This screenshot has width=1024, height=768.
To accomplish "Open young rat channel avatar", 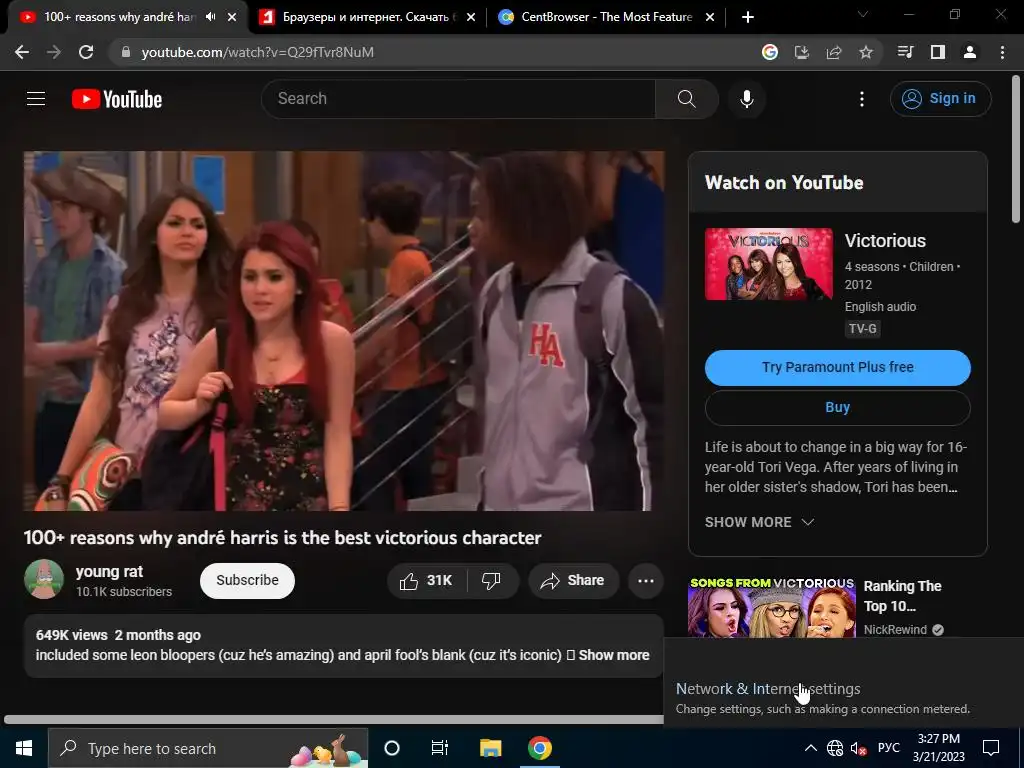I will (44, 579).
